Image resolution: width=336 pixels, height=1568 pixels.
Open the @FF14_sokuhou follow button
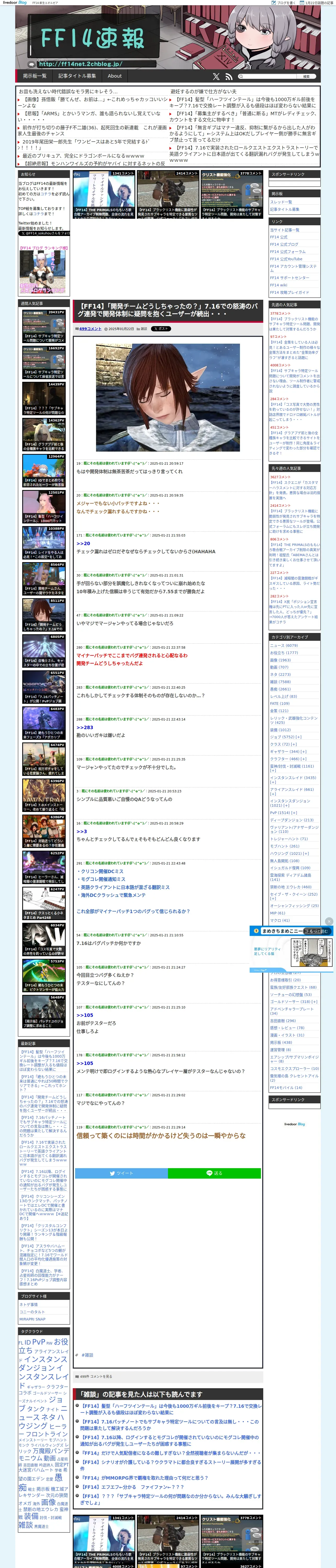(44, 233)
